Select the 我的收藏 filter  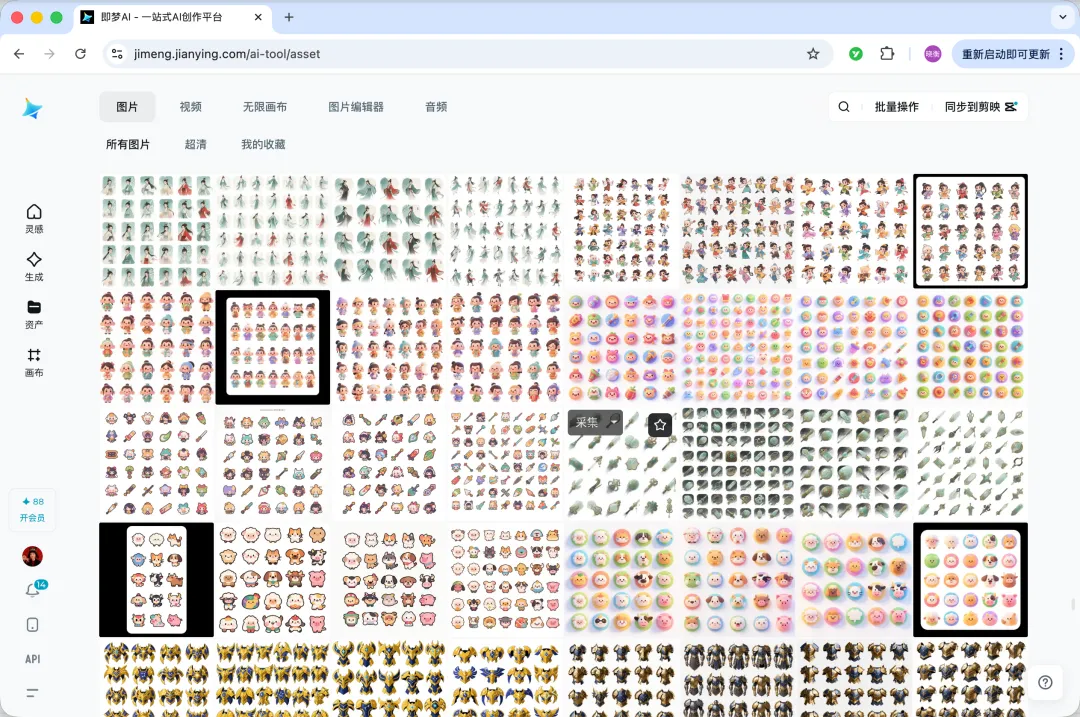click(x=262, y=144)
